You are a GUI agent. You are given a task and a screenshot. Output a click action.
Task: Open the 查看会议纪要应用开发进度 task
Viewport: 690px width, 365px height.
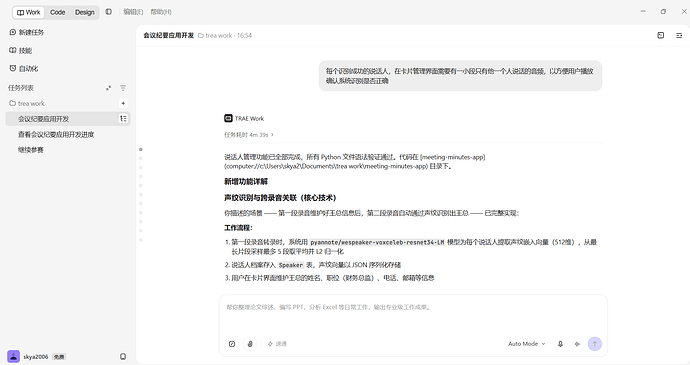point(56,134)
